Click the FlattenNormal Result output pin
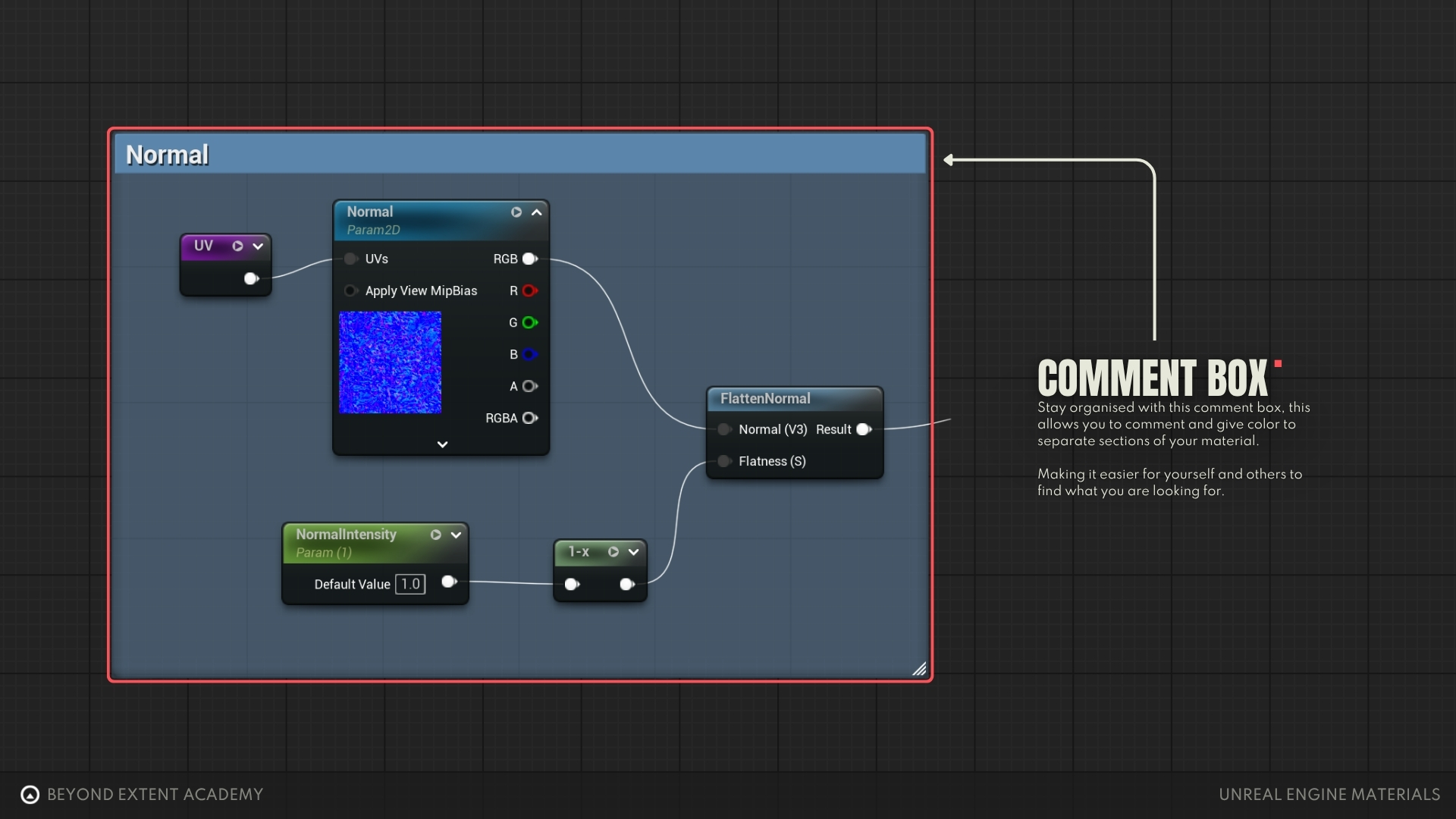The height and width of the screenshot is (819, 1456). click(x=864, y=430)
